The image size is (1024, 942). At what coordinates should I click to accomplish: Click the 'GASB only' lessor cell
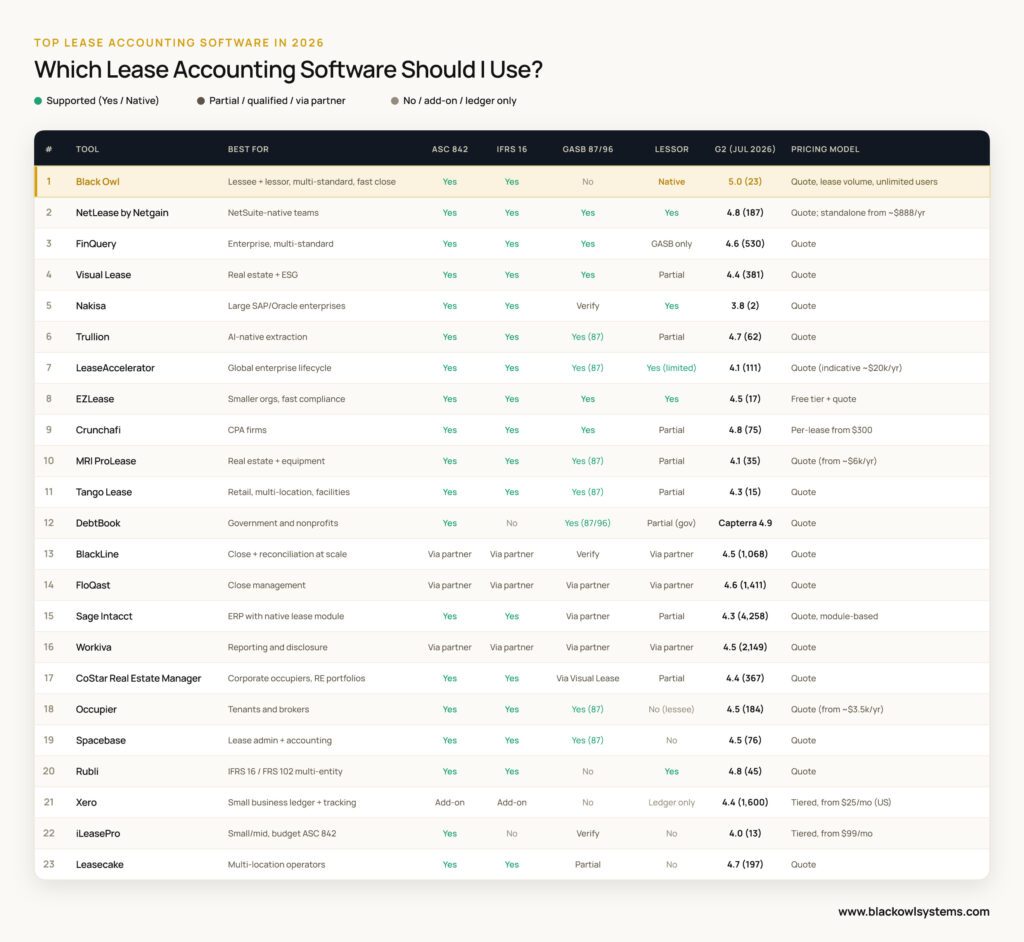(671, 244)
